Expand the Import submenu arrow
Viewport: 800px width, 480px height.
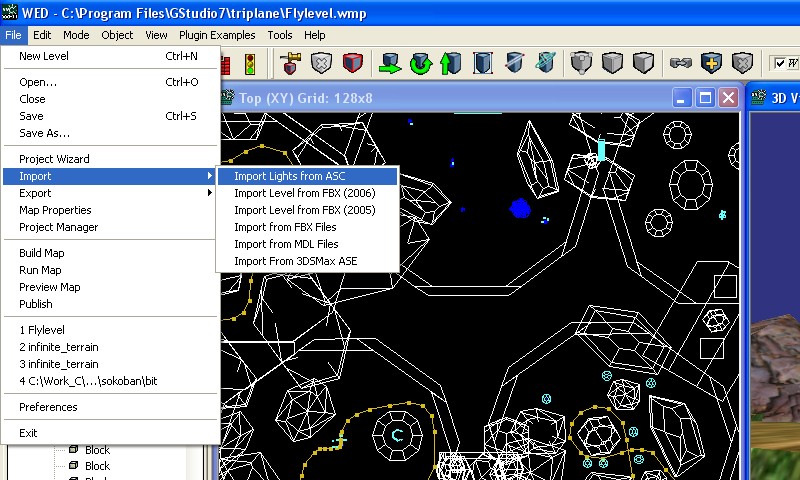(x=210, y=176)
